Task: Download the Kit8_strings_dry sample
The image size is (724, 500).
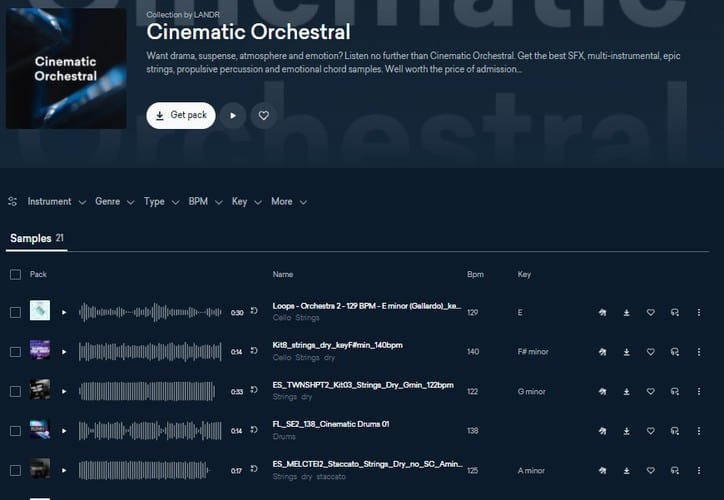Action: tap(627, 352)
